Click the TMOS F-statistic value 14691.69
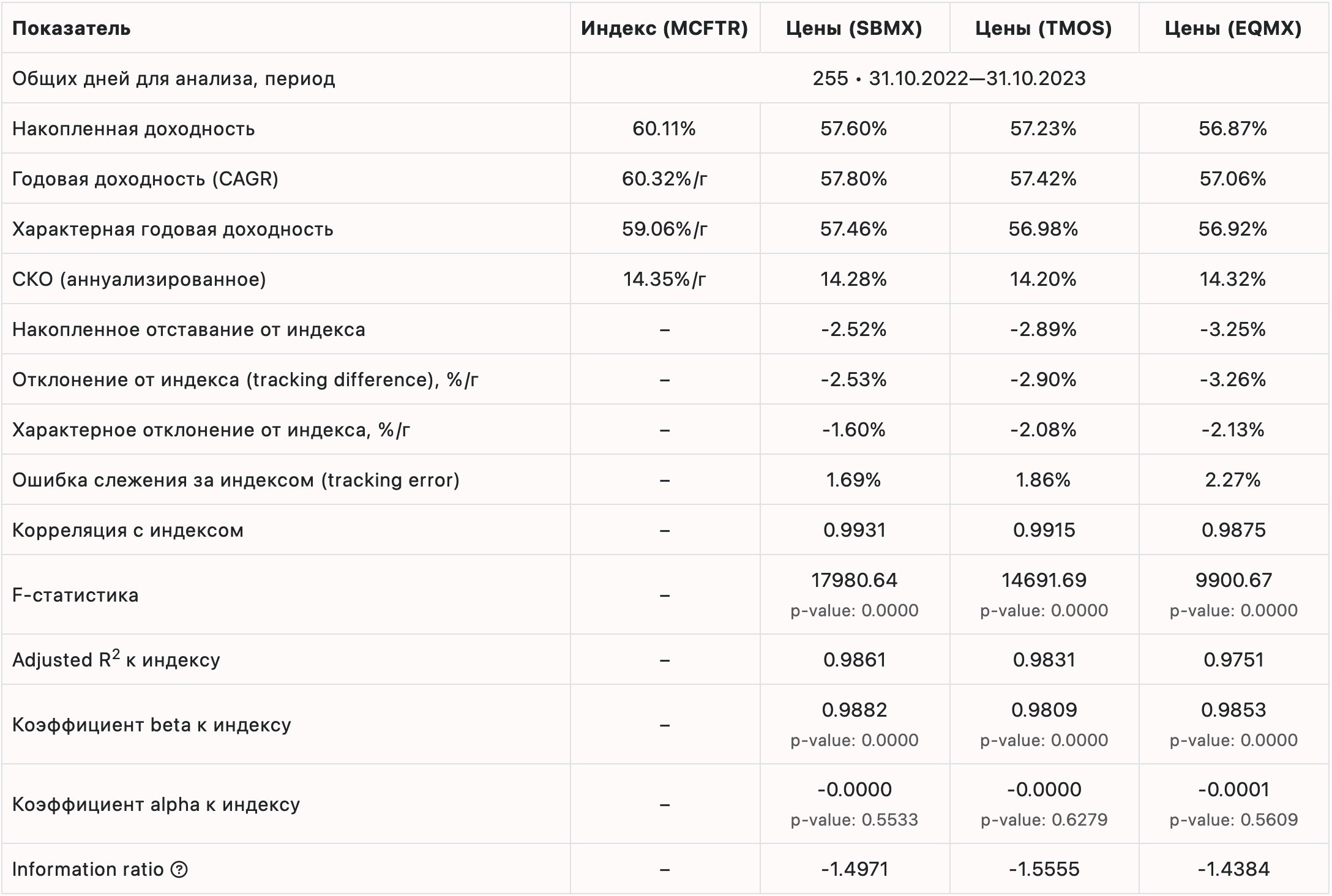 [1044, 580]
